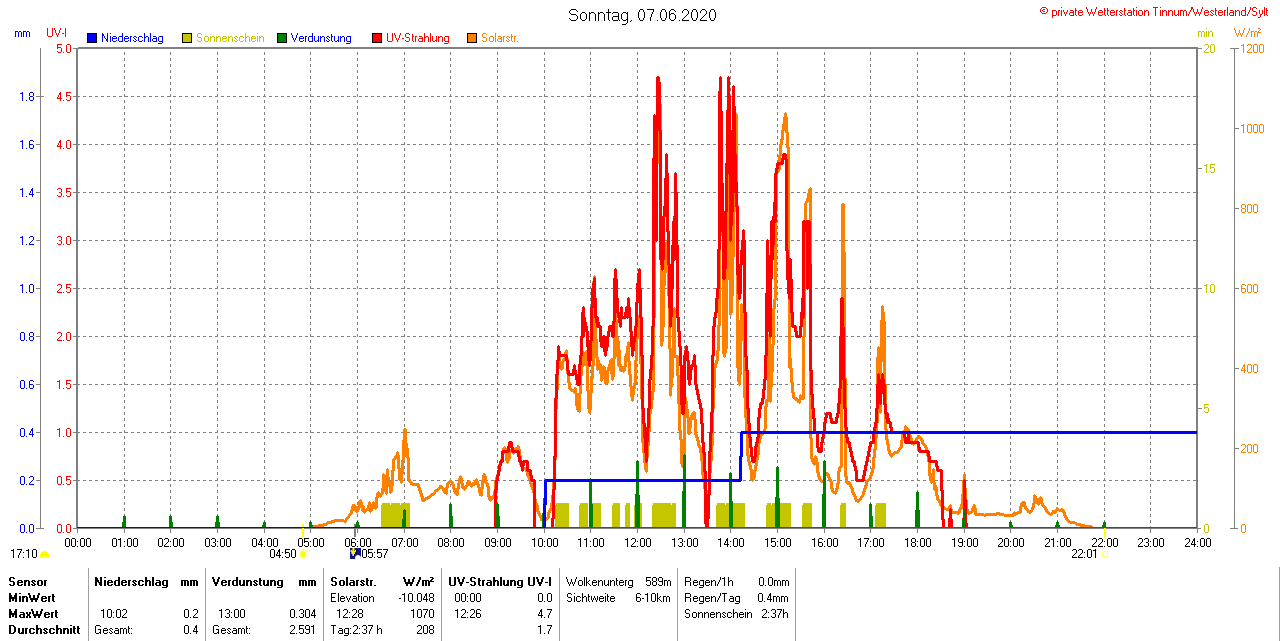Viewport: 1280px width, 641px height.
Task: Click the Solarstr. column header in table
Action: pos(353,582)
